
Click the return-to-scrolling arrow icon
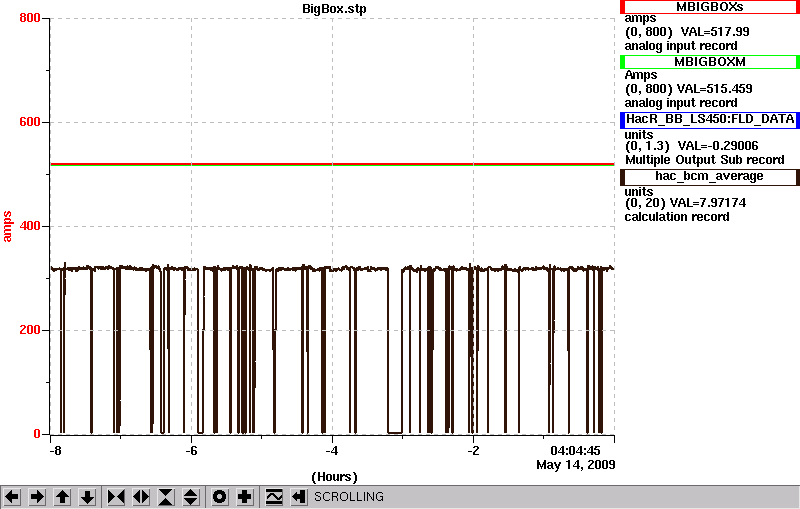point(299,497)
